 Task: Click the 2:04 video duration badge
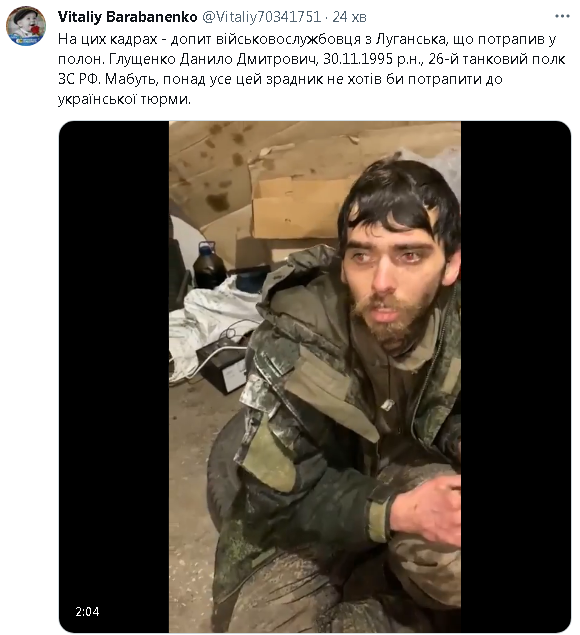(87, 612)
